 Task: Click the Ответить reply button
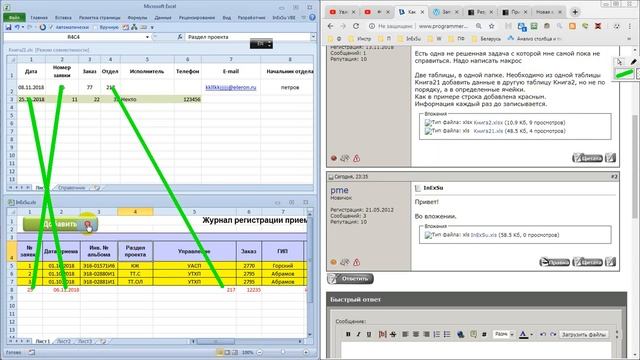tap(350, 279)
